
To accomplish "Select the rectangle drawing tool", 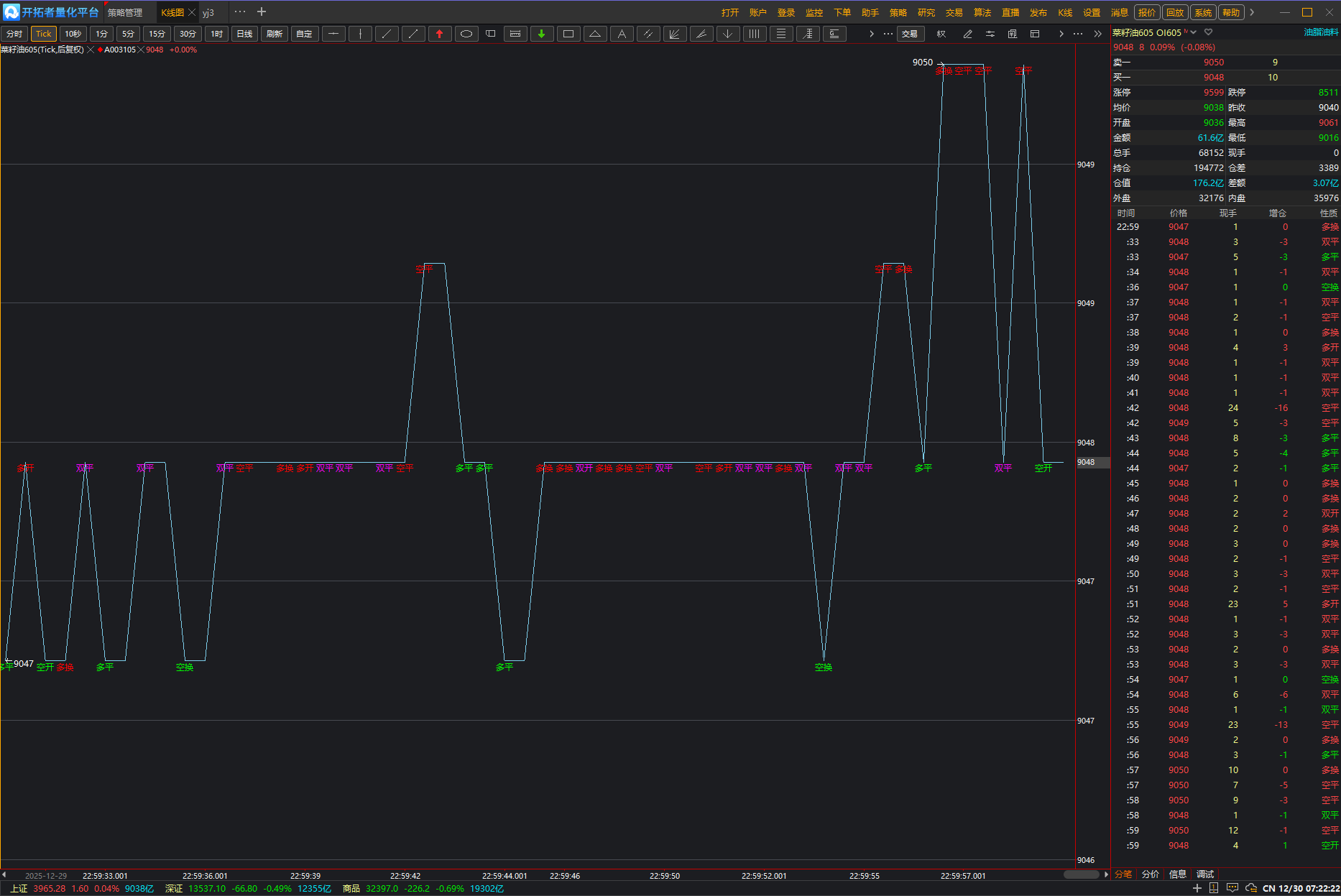I will pyautogui.click(x=568, y=34).
